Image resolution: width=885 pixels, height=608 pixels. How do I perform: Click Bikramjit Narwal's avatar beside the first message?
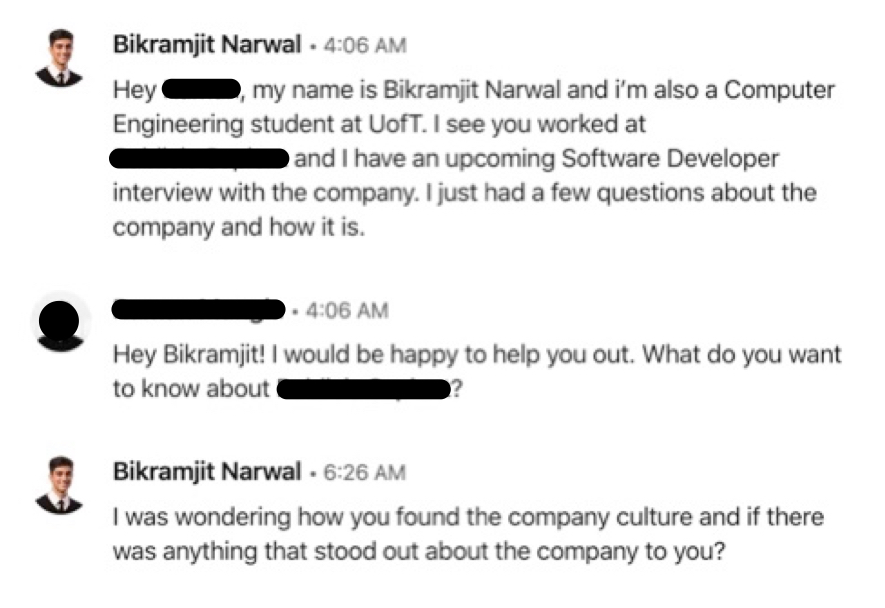click(59, 58)
